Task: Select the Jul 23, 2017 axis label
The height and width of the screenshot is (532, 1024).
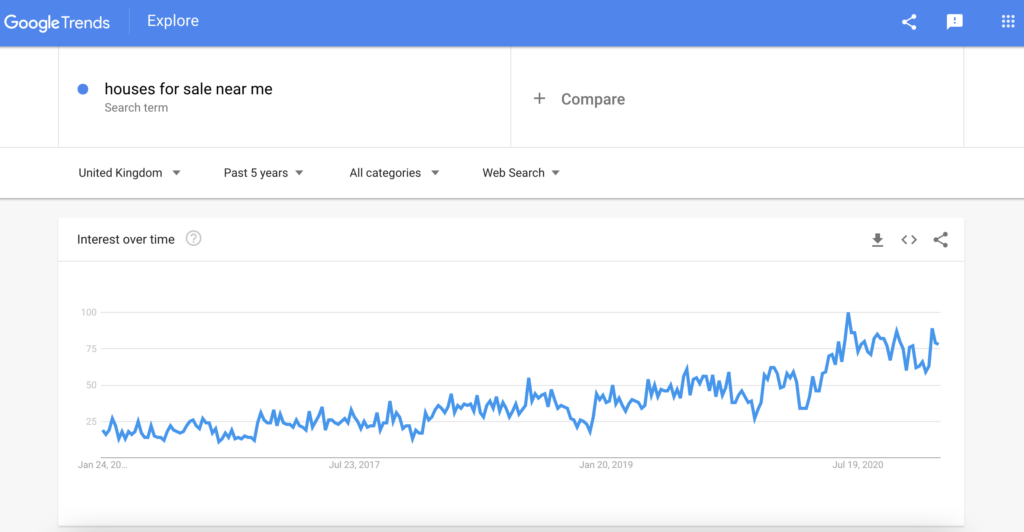Action: tap(354, 465)
